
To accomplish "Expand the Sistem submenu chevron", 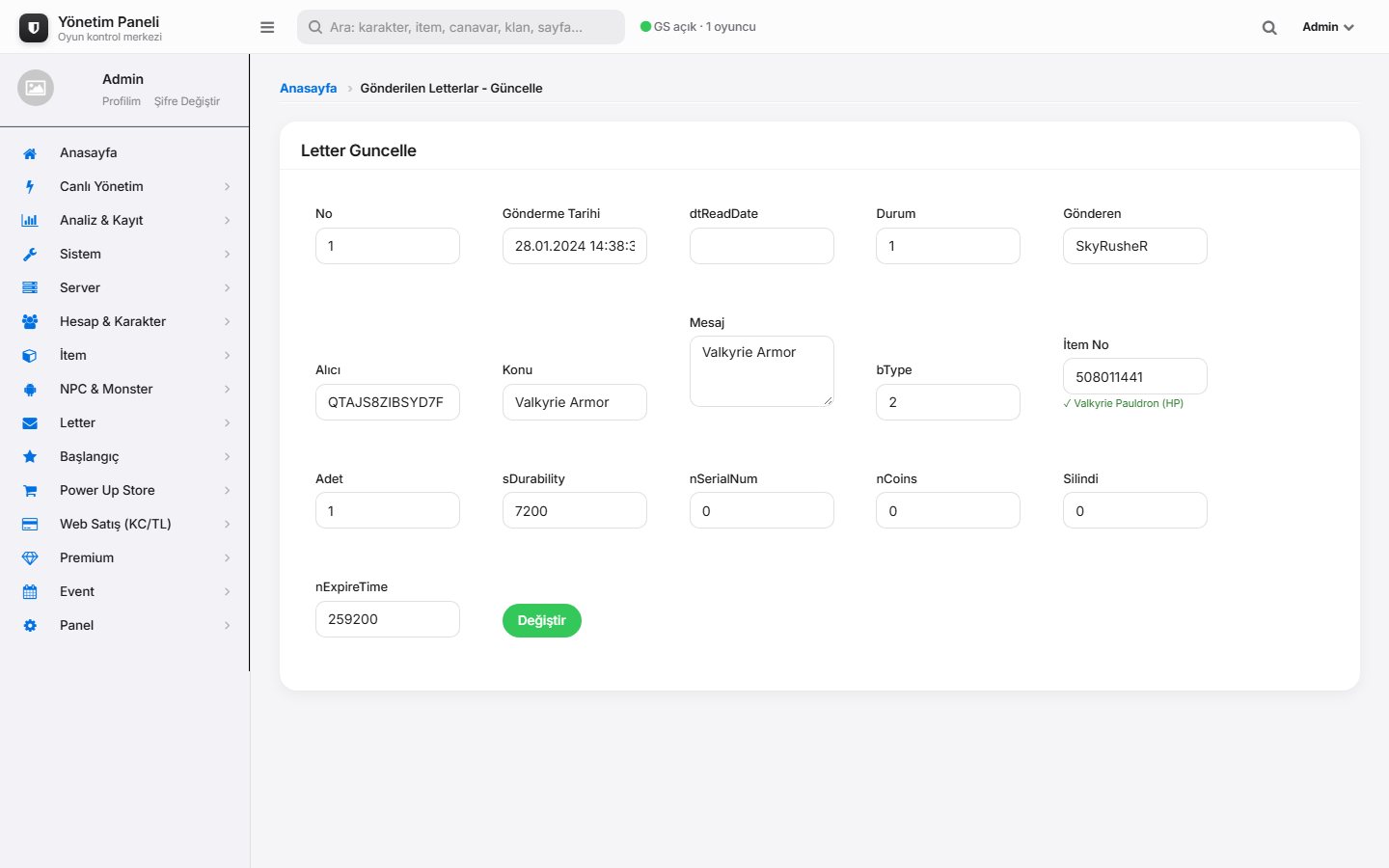I will click(x=228, y=255).
